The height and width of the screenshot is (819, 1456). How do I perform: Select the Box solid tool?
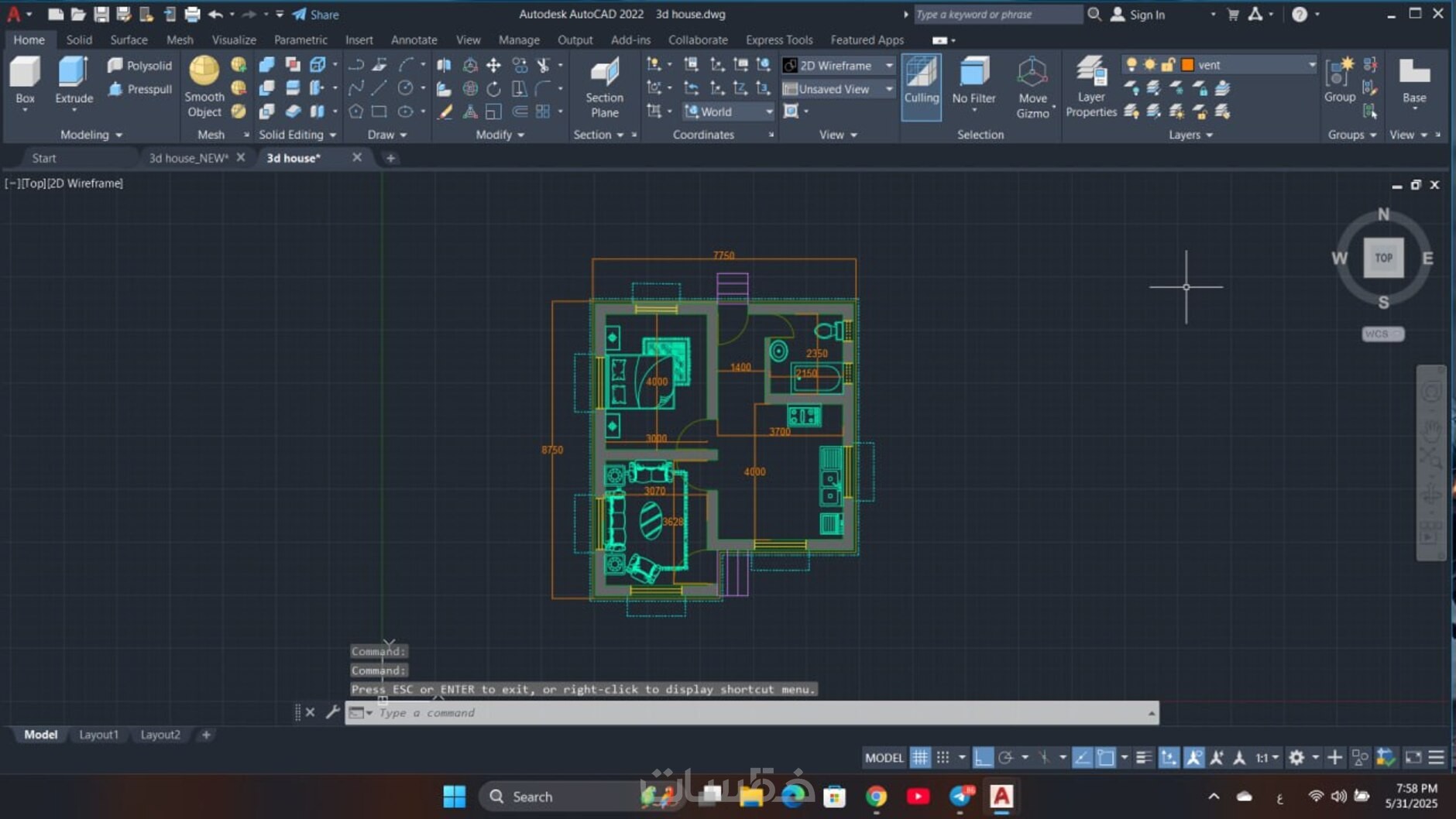[x=25, y=81]
